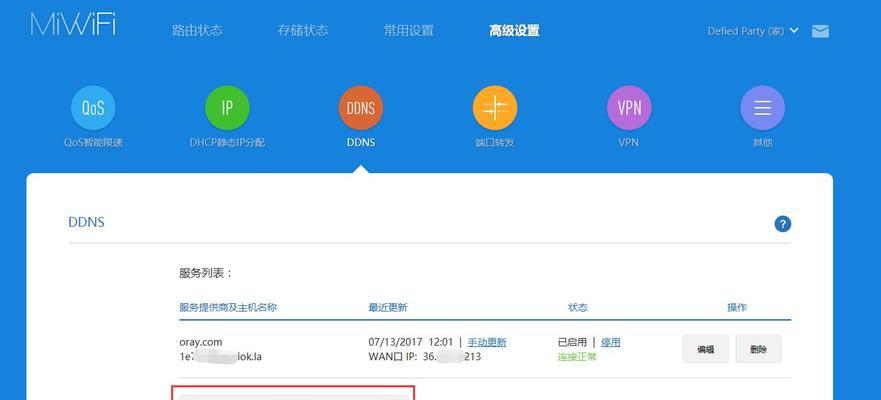Open the QoS smart speed limit icon

93,108
